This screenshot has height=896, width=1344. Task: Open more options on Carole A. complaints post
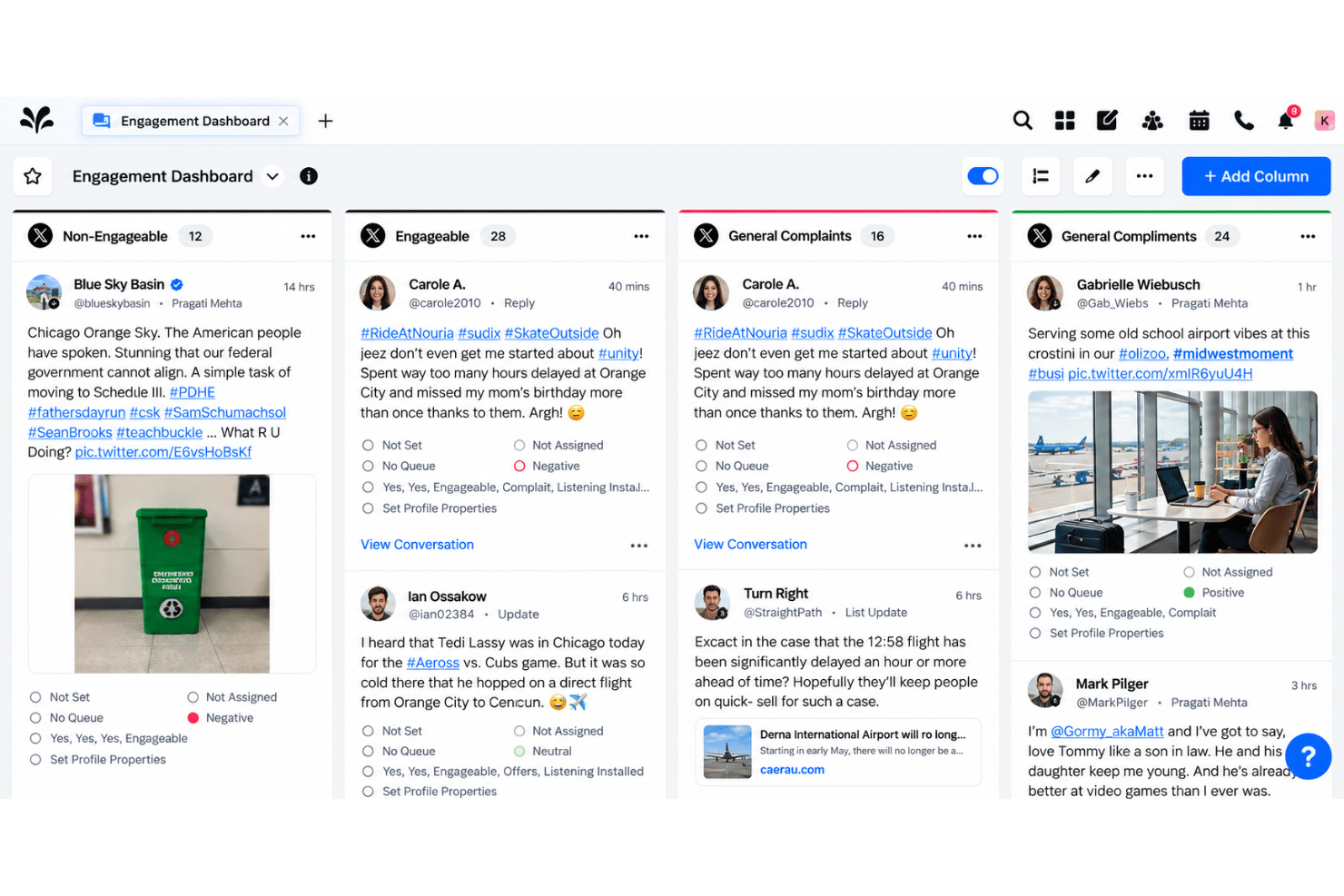point(973,546)
